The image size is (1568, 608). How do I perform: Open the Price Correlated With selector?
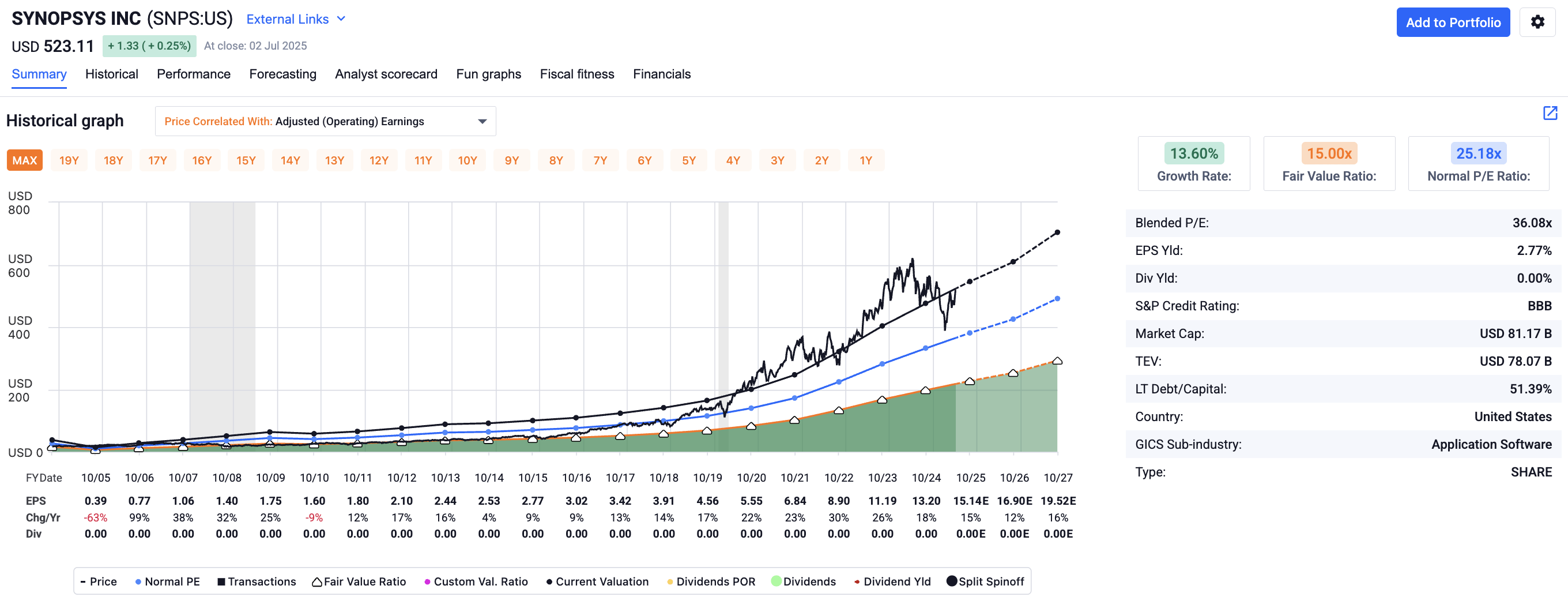(326, 121)
